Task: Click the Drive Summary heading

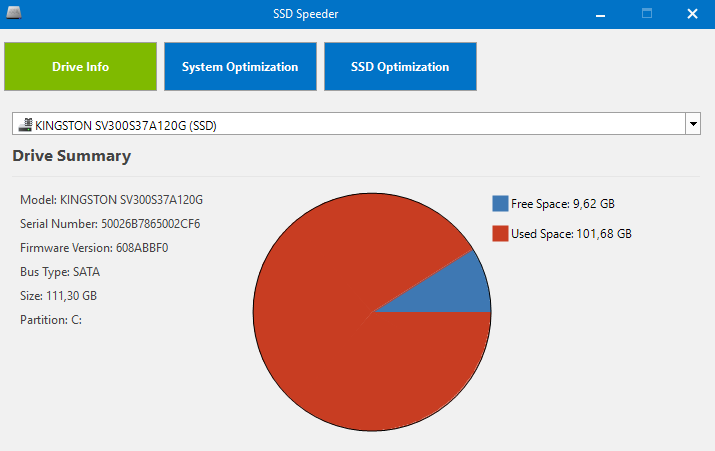Action: tap(72, 156)
